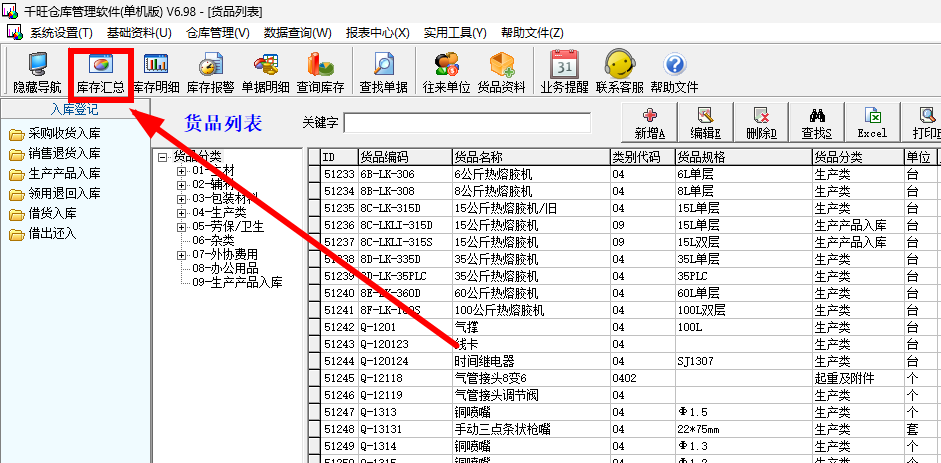Expand 07-外协费用 tree node
Viewport: 941px width, 463px height.
(182, 255)
